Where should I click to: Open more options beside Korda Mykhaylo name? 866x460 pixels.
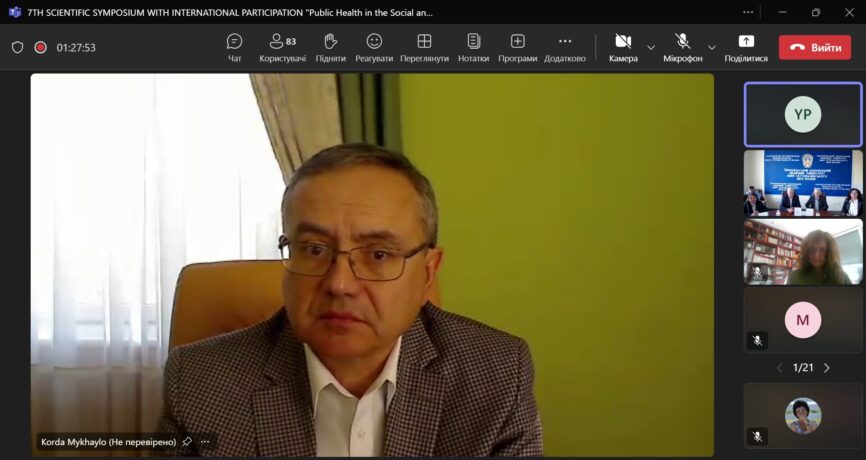click(x=205, y=441)
